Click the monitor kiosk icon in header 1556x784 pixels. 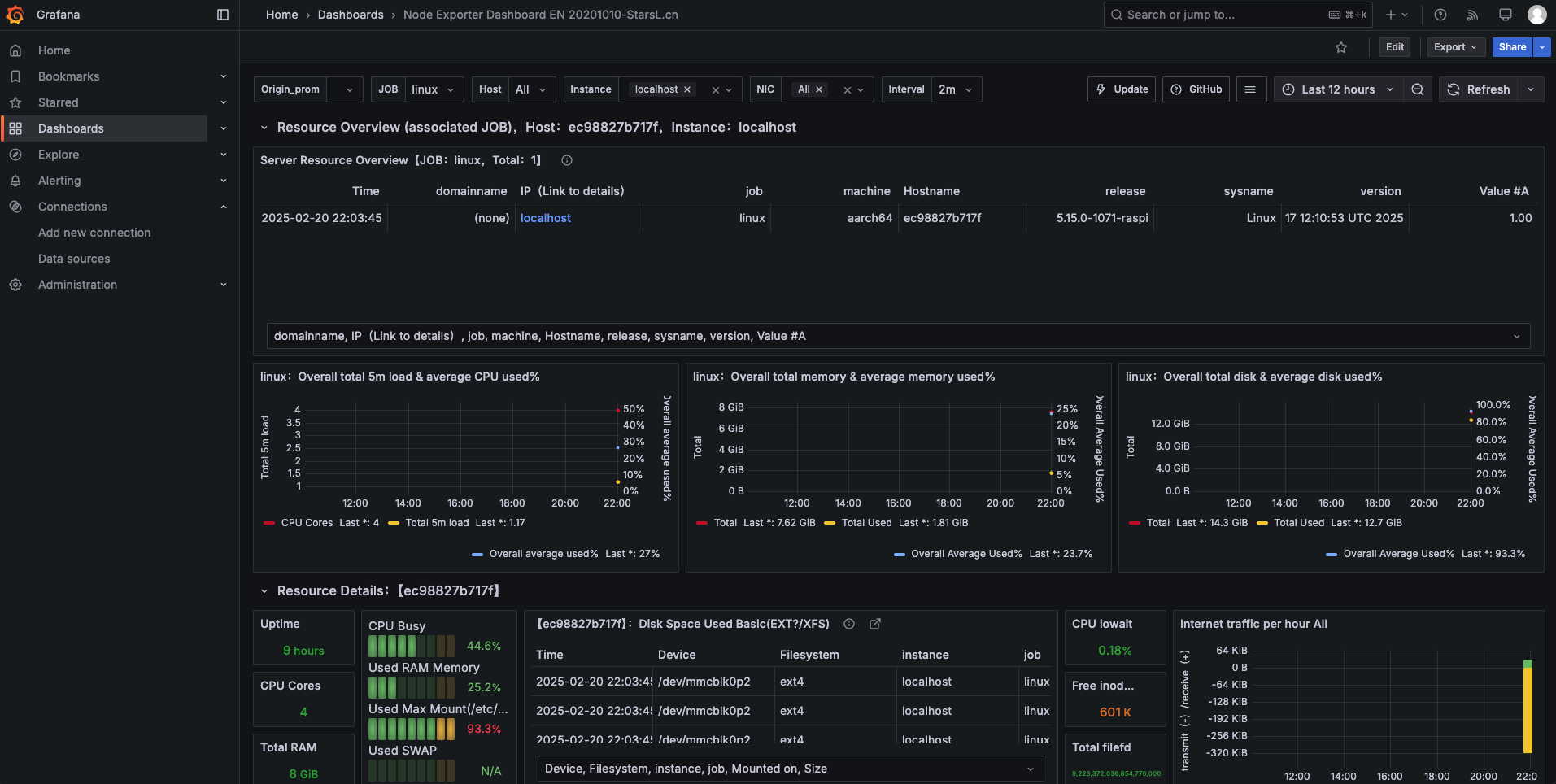coord(1506,15)
